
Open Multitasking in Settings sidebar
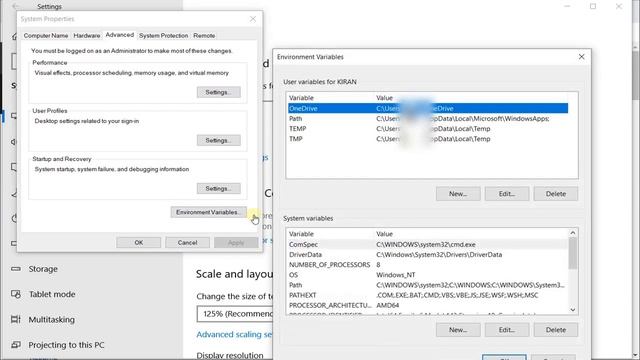(x=51, y=320)
